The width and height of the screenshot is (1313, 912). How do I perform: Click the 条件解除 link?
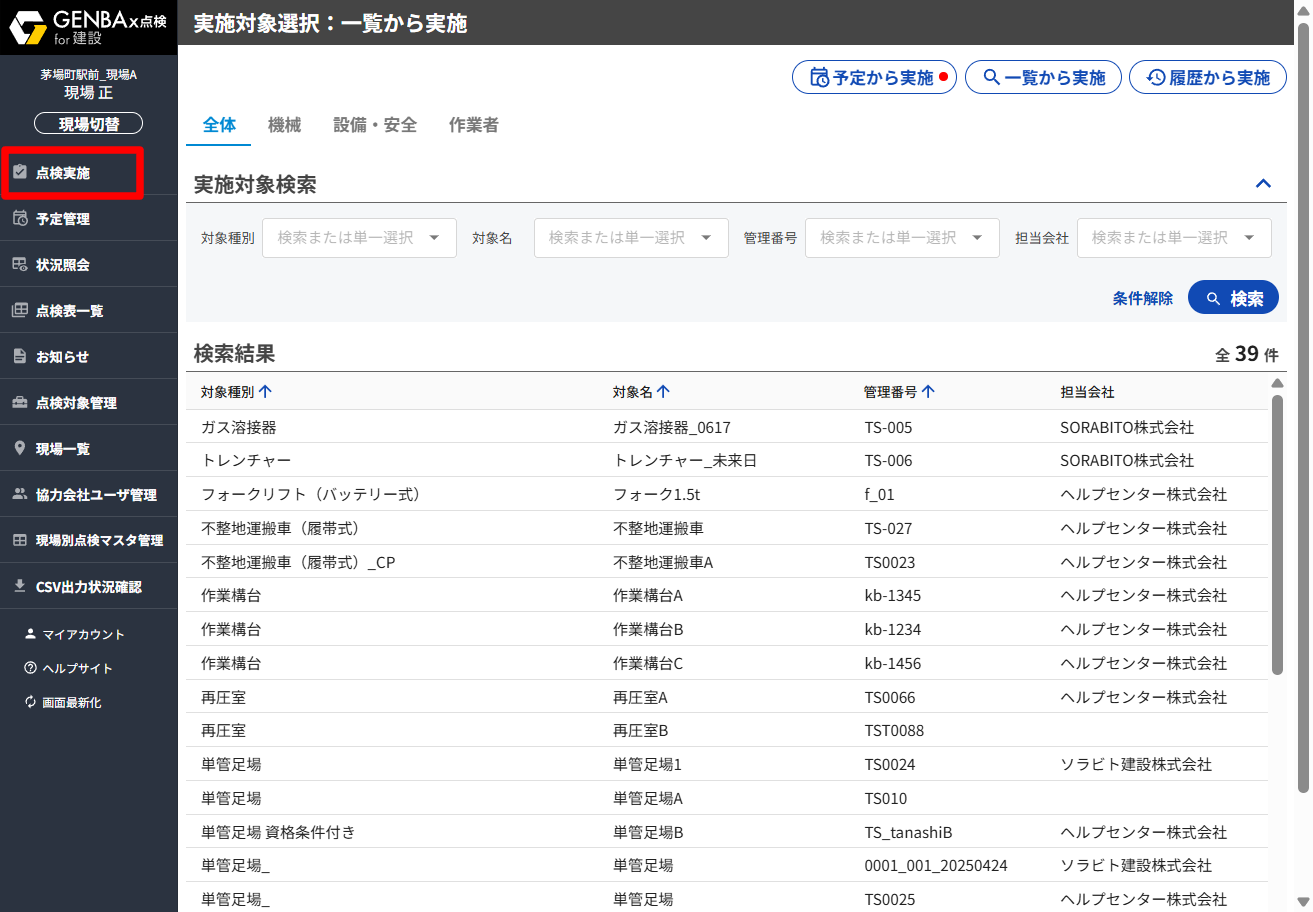coord(1142,298)
